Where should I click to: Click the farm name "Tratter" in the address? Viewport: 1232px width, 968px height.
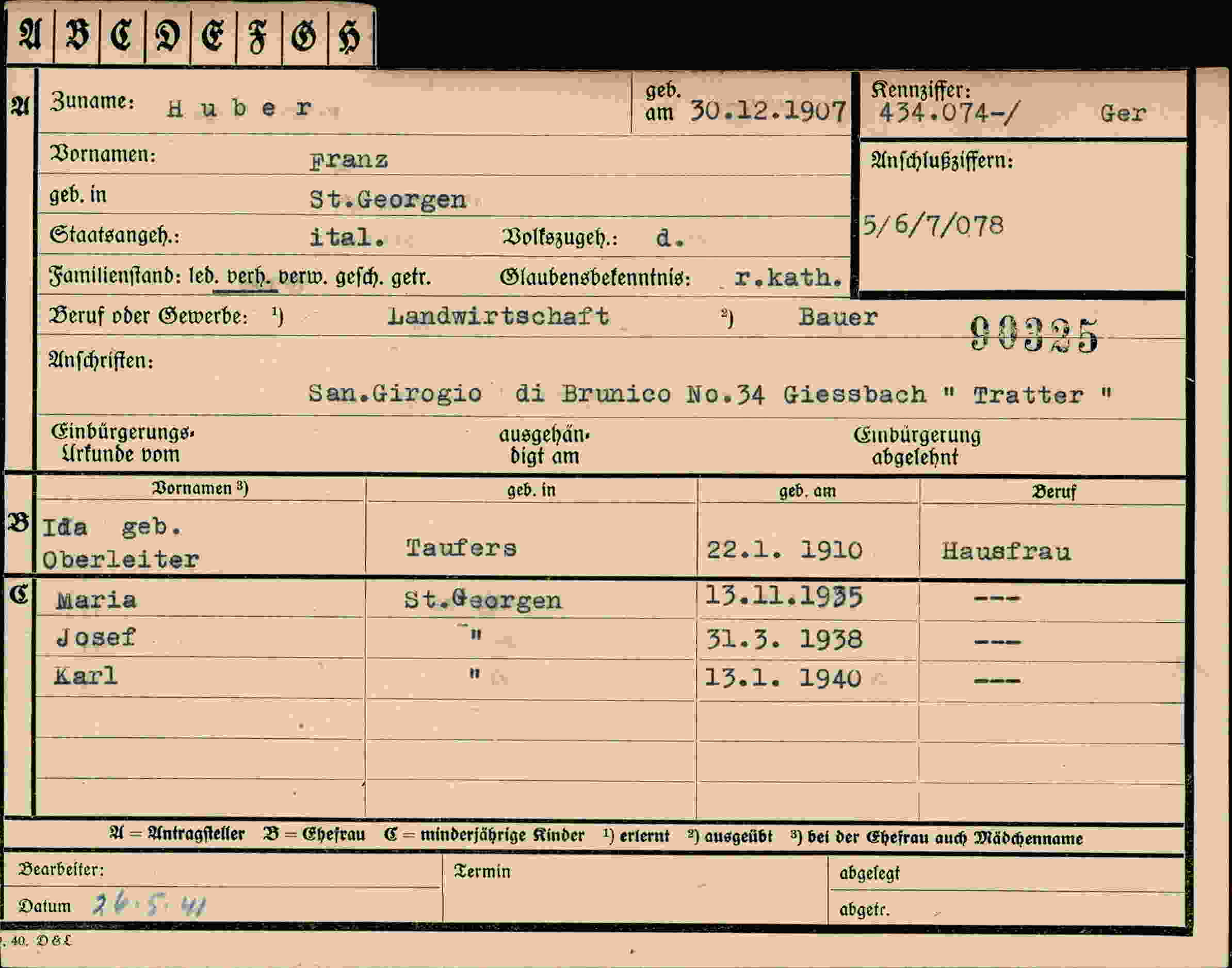pos(1028,395)
